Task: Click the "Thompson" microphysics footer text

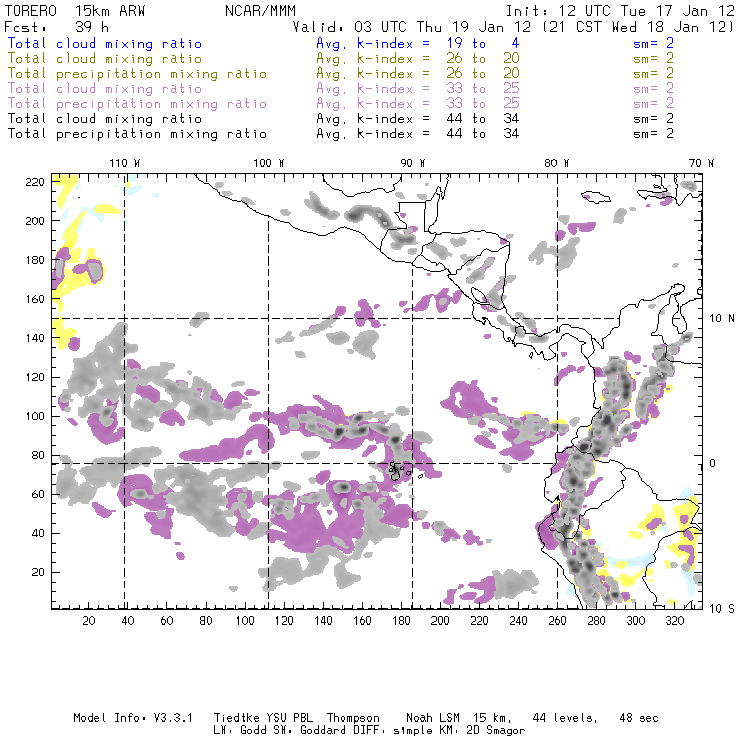Action: click(x=353, y=718)
